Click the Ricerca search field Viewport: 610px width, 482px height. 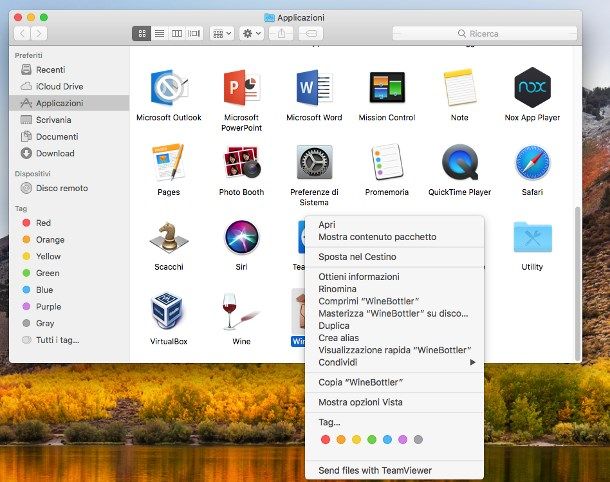pyautogui.click(x=485, y=33)
